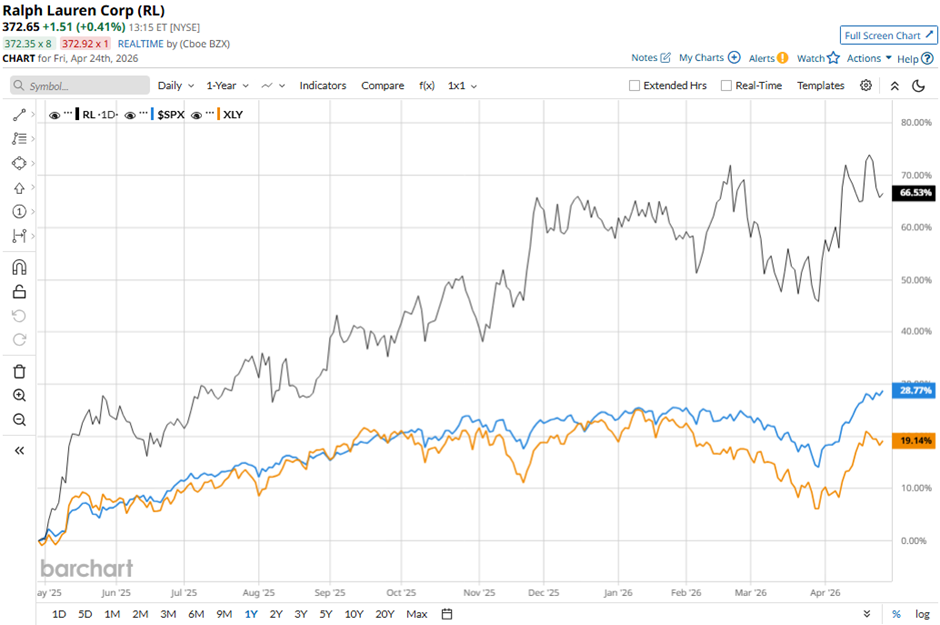The height and width of the screenshot is (625, 940).
Task: Expand bottom panel with double chevrons
Action: [x=867, y=614]
